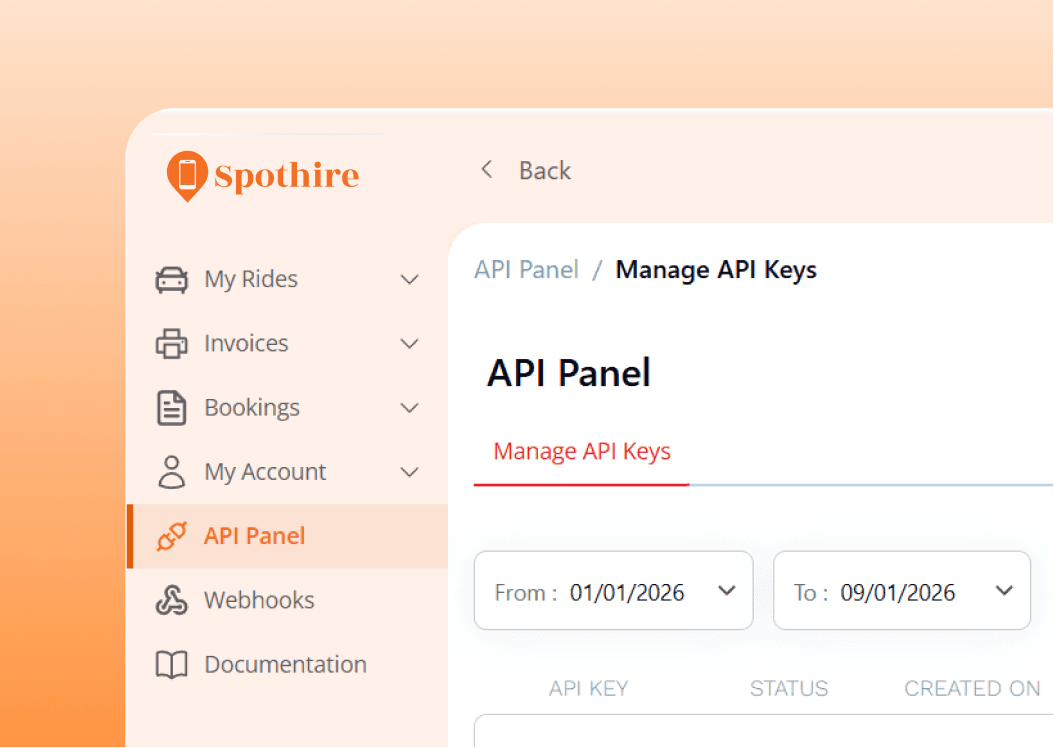Expand the My Rides menu
The height and width of the screenshot is (748, 1054).
(410, 279)
